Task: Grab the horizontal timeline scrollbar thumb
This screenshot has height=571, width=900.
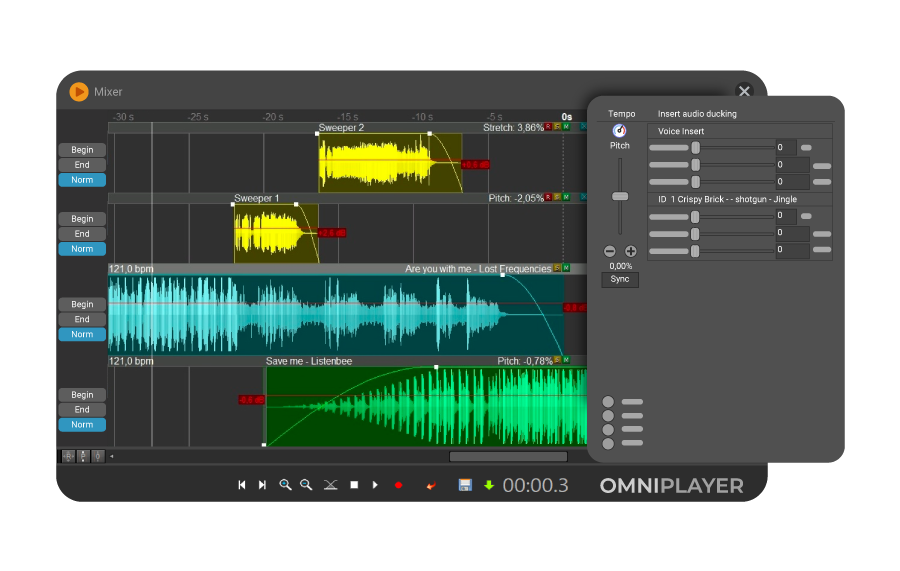Action: (508, 457)
